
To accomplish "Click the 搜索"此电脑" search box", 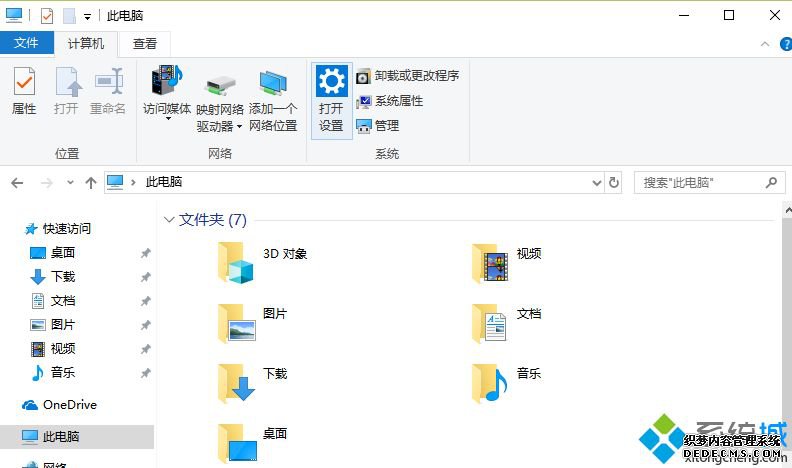I will (x=710, y=183).
